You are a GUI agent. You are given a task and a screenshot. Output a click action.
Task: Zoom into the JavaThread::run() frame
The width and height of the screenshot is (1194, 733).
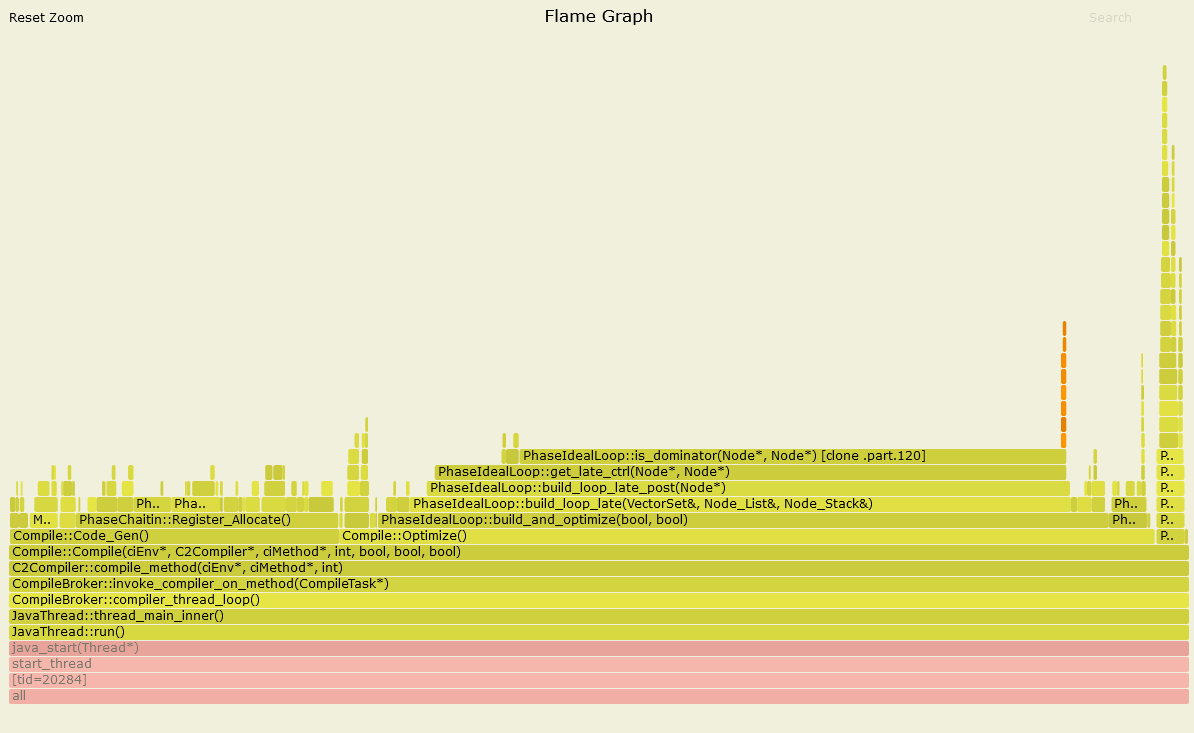598,632
